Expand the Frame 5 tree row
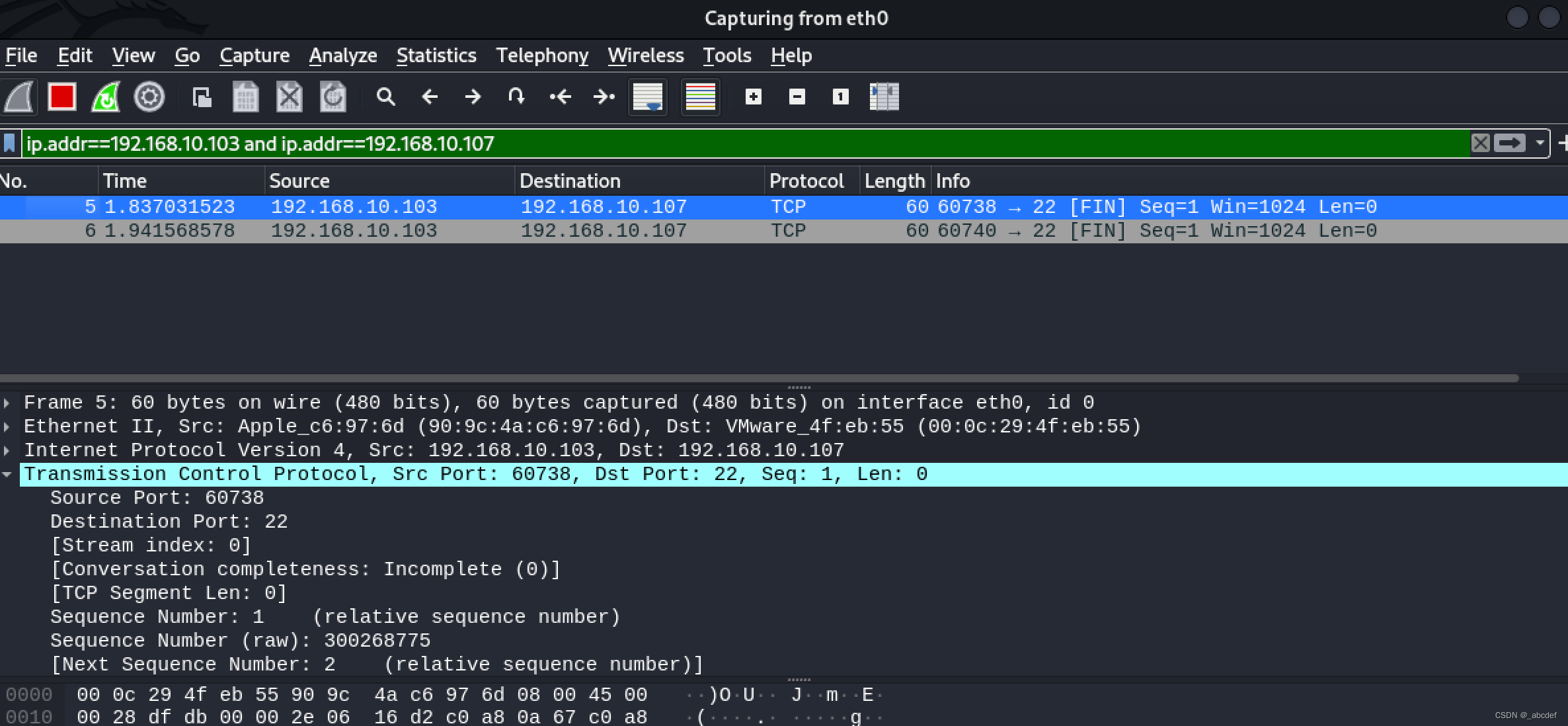Screen dimensions: 1568x726 7,403
